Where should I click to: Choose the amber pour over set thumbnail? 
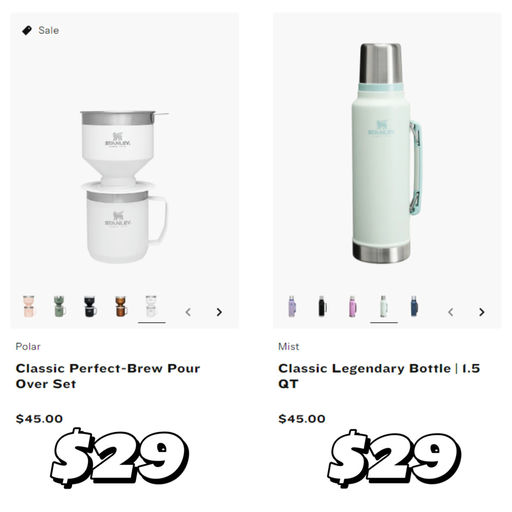pos(121,306)
